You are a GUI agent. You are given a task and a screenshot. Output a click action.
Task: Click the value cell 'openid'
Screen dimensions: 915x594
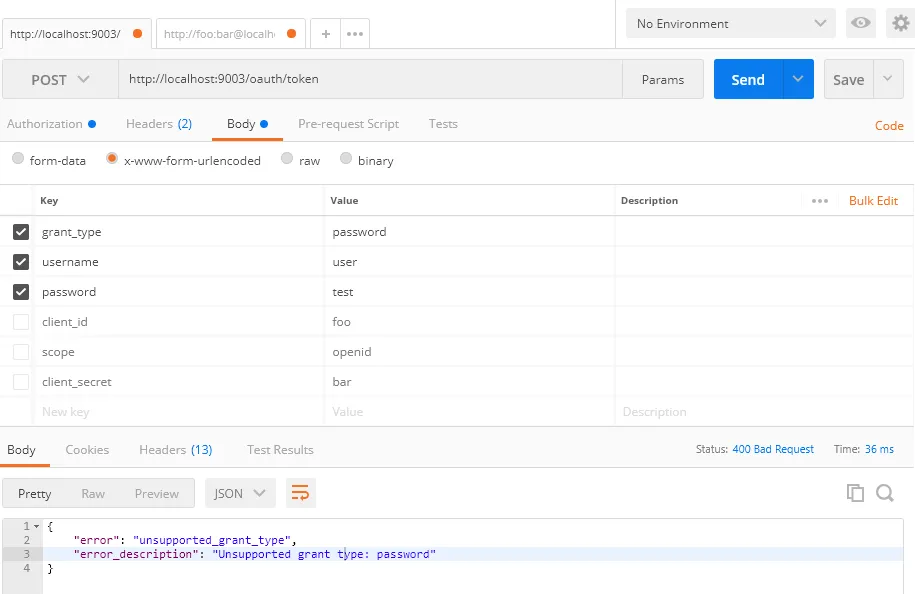[x=469, y=352]
